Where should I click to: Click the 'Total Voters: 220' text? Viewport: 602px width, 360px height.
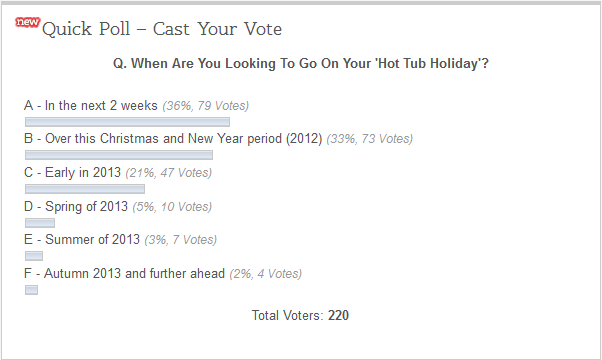point(300,315)
